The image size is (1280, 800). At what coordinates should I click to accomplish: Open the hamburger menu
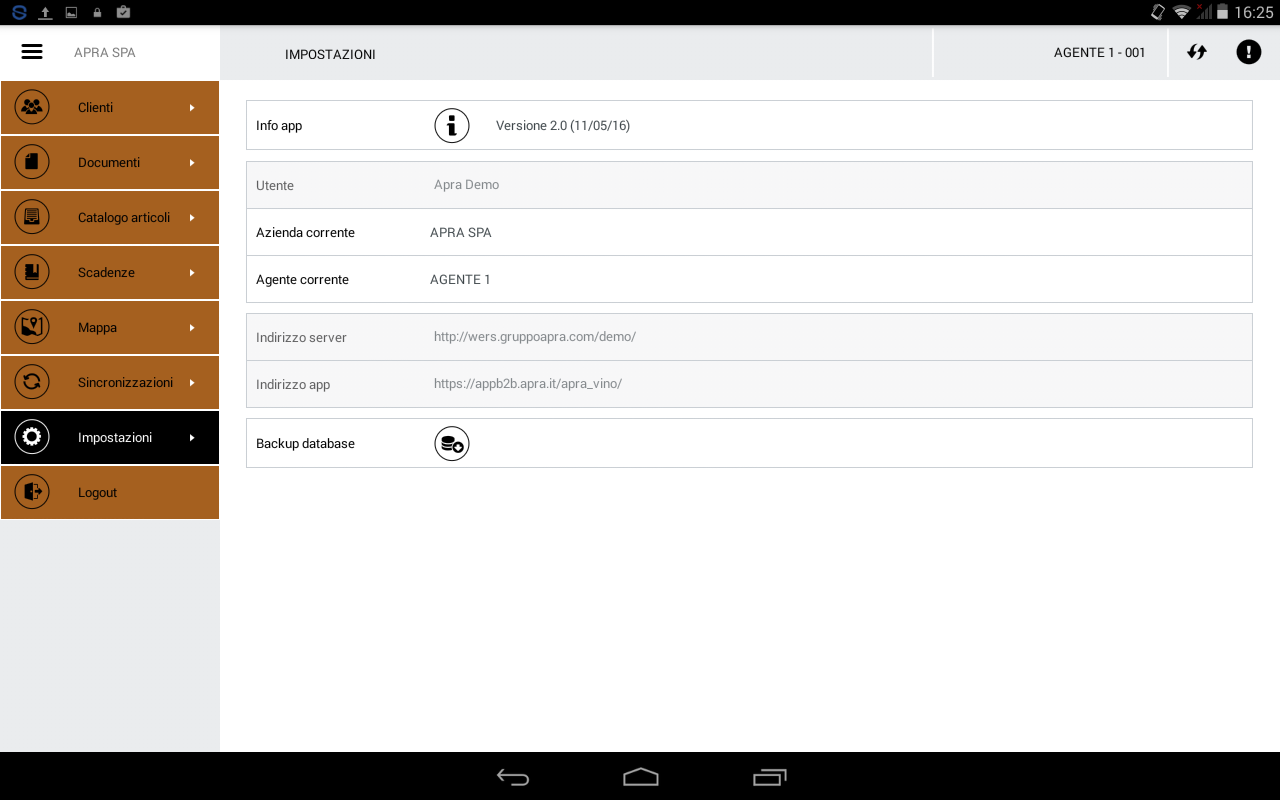pyautogui.click(x=32, y=52)
